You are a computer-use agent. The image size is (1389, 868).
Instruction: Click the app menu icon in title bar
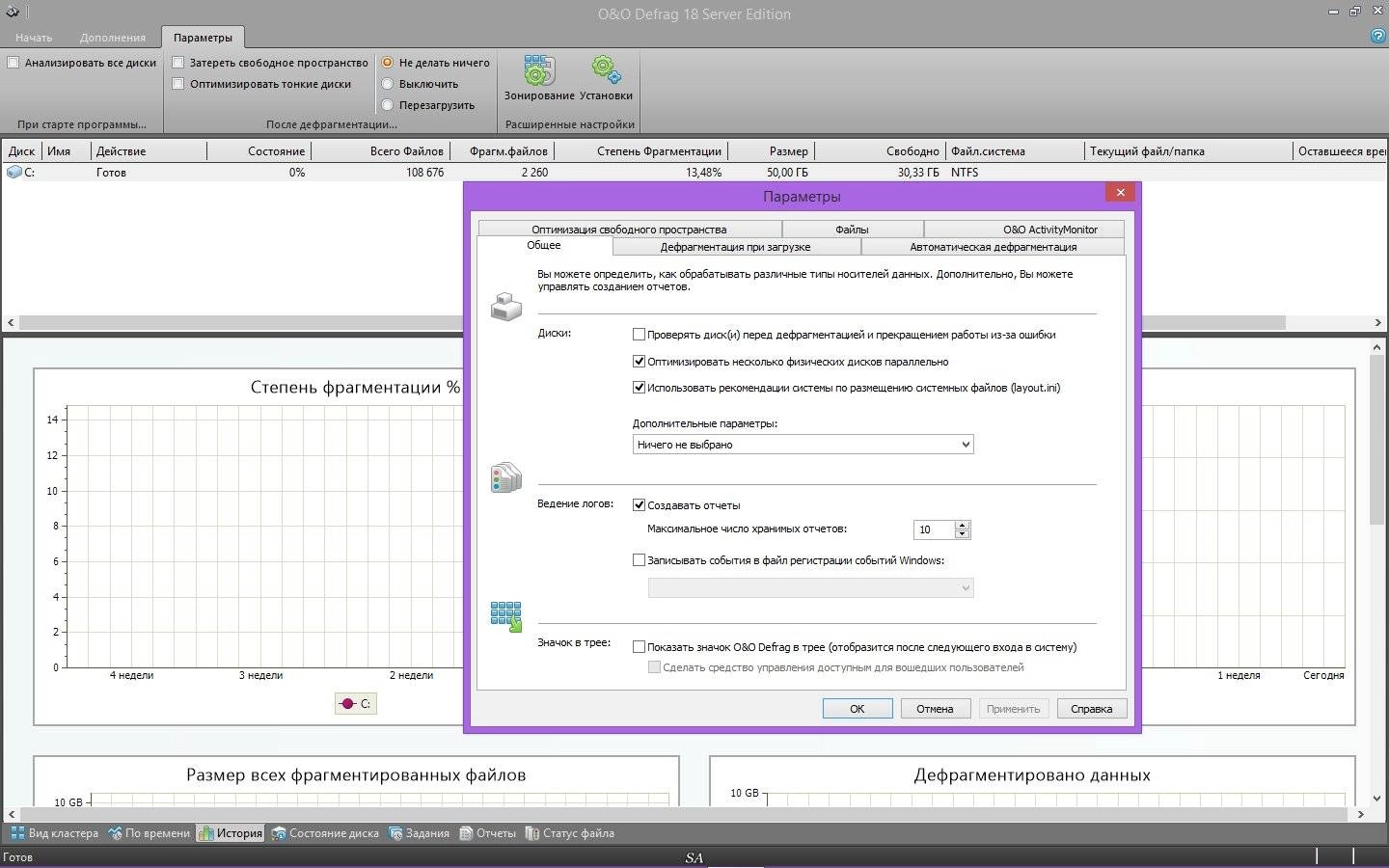(12, 13)
